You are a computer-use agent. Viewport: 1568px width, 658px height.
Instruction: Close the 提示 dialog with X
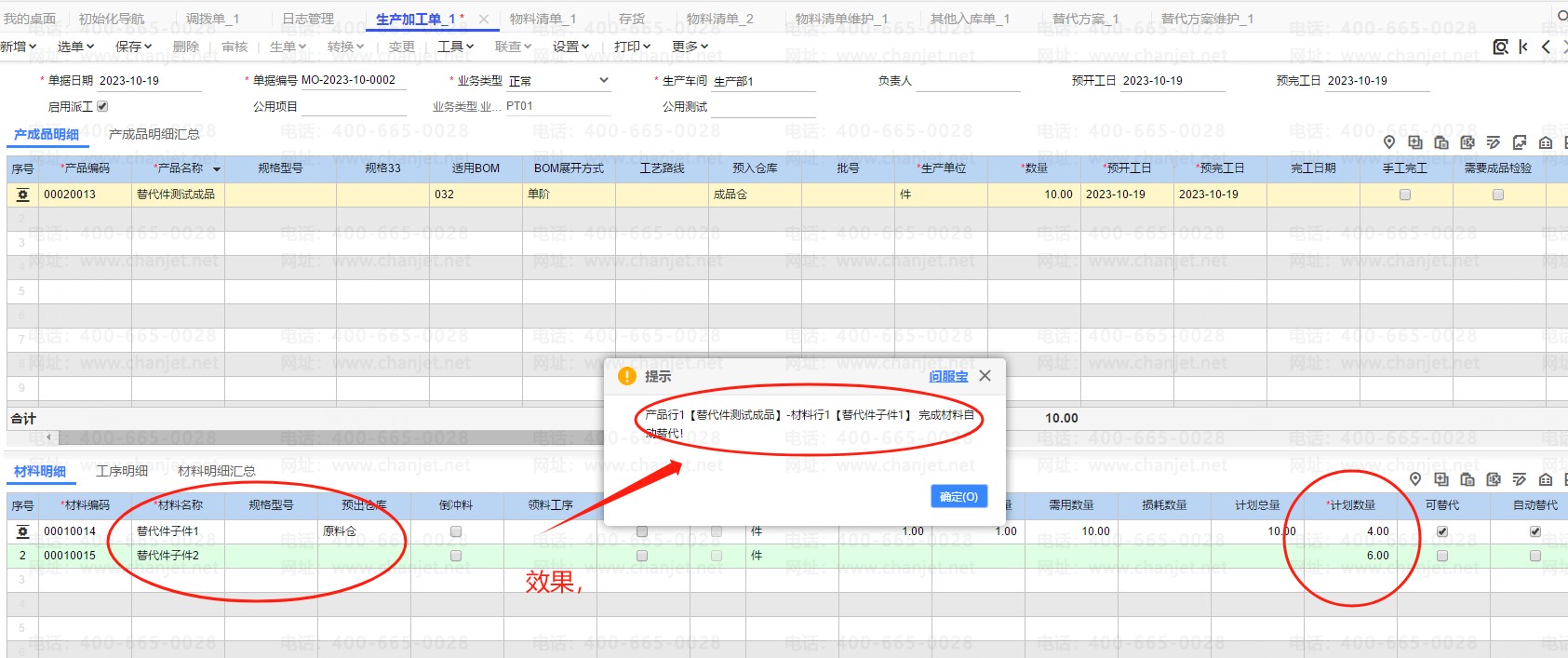[x=985, y=376]
